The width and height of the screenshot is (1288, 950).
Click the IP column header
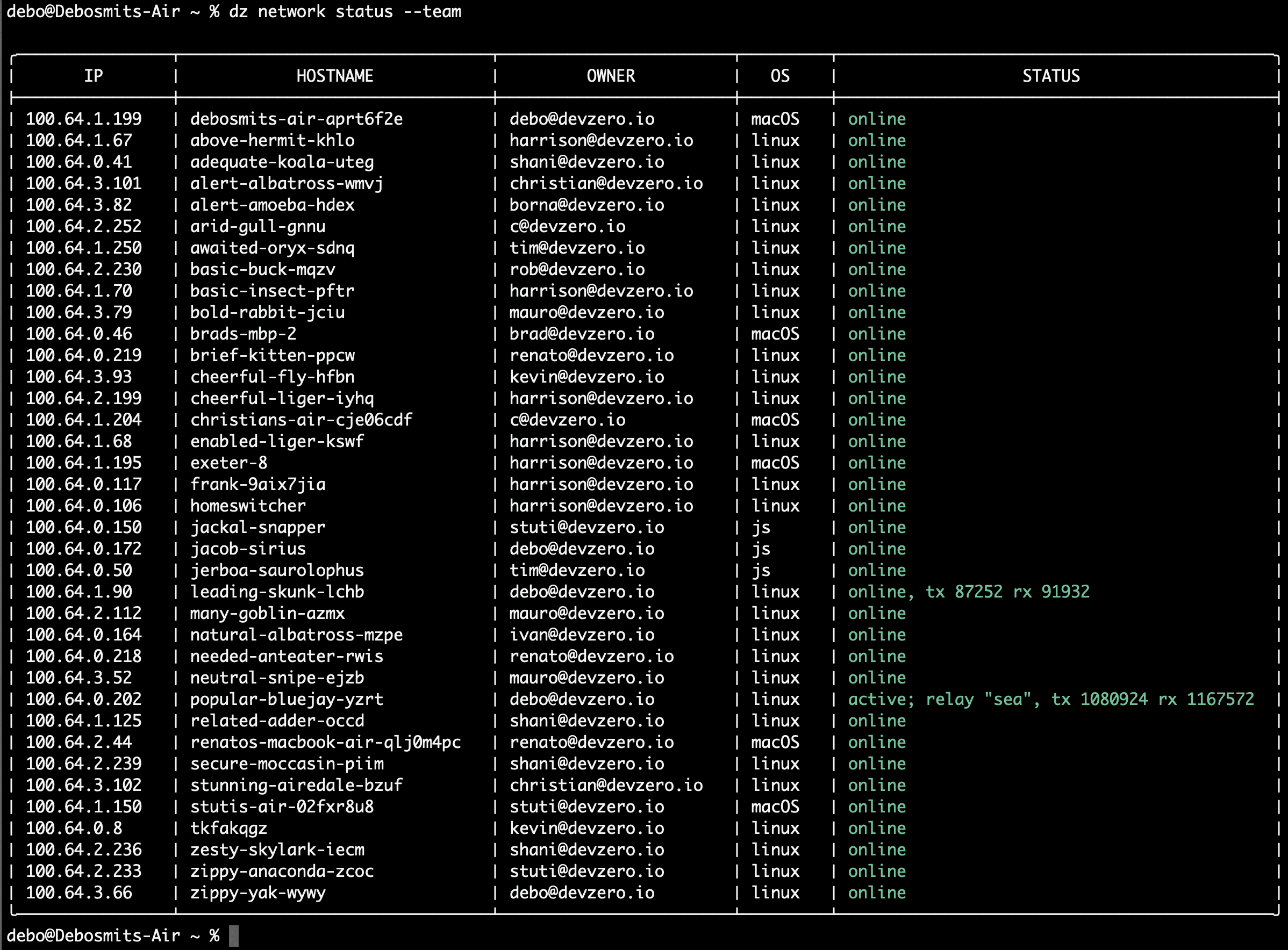tap(93, 76)
